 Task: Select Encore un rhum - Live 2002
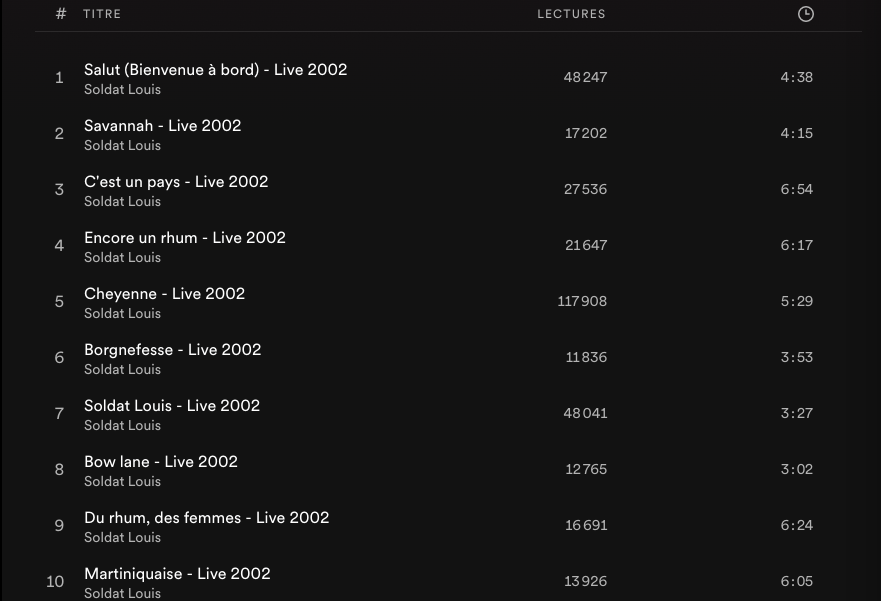pyautogui.click(x=184, y=238)
